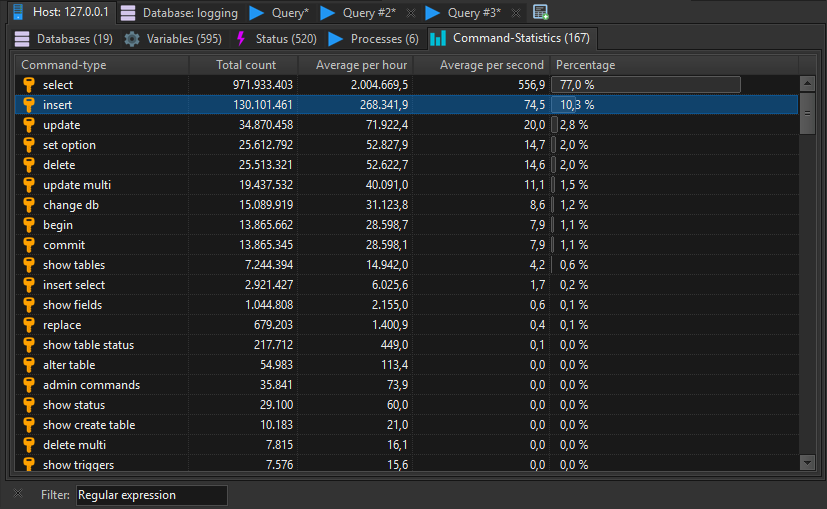Switch to Status (520) tab
This screenshot has height=509, width=827.
[x=276, y=39]
